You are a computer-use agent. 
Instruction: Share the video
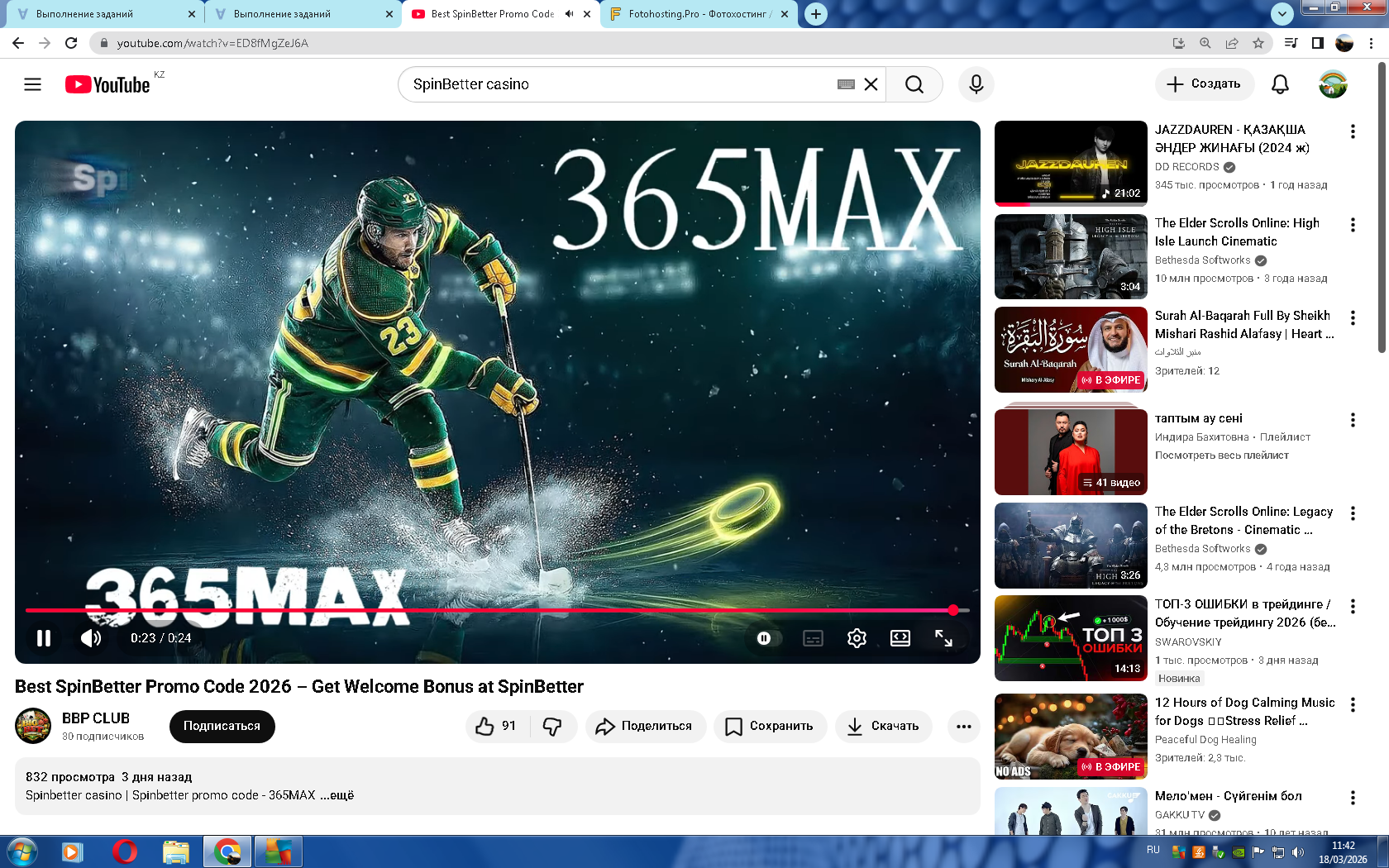645,726
